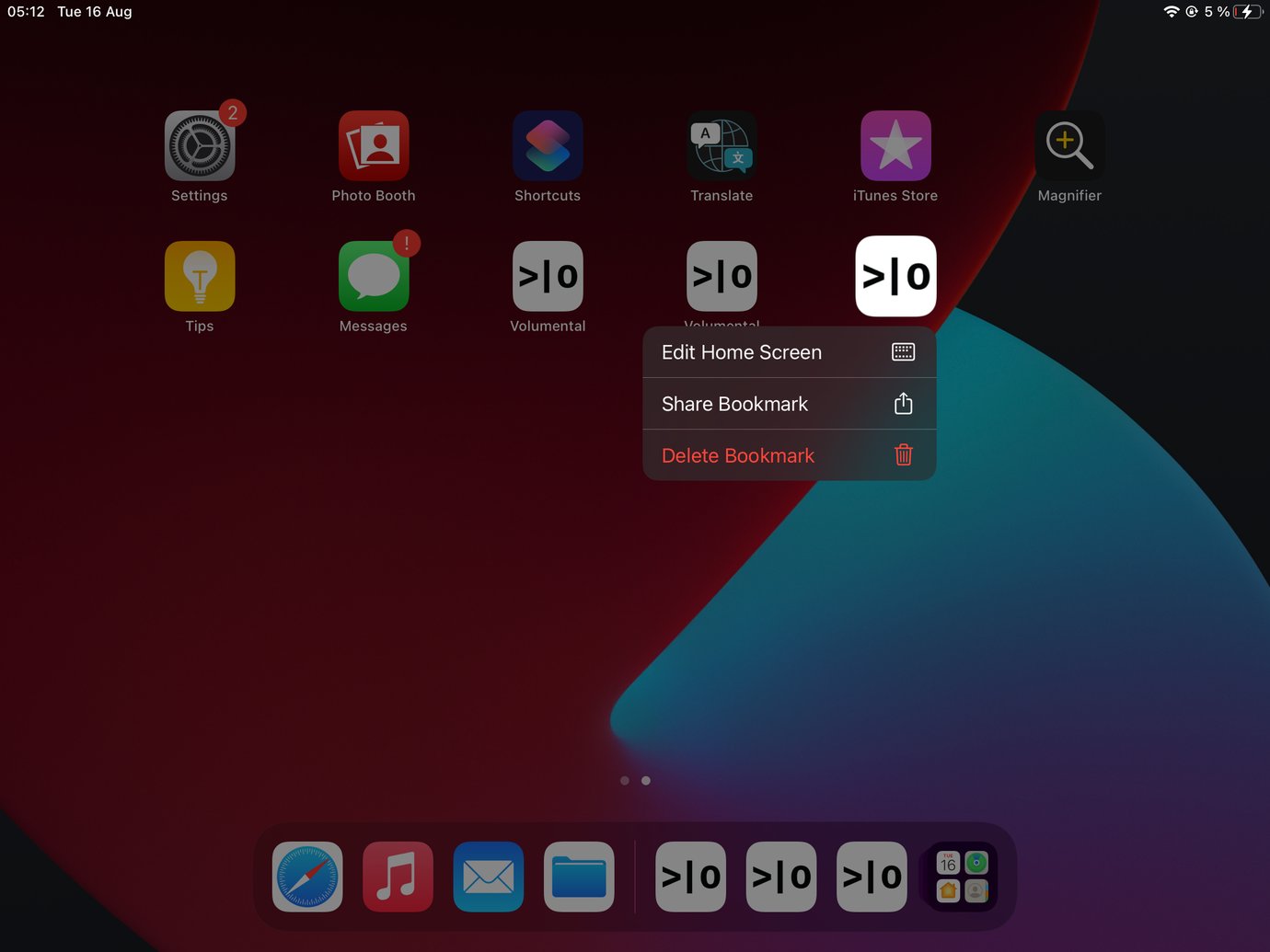Launch the first Volumental app
Viewport: 1270px width, 952px height.
pos(547,276)
